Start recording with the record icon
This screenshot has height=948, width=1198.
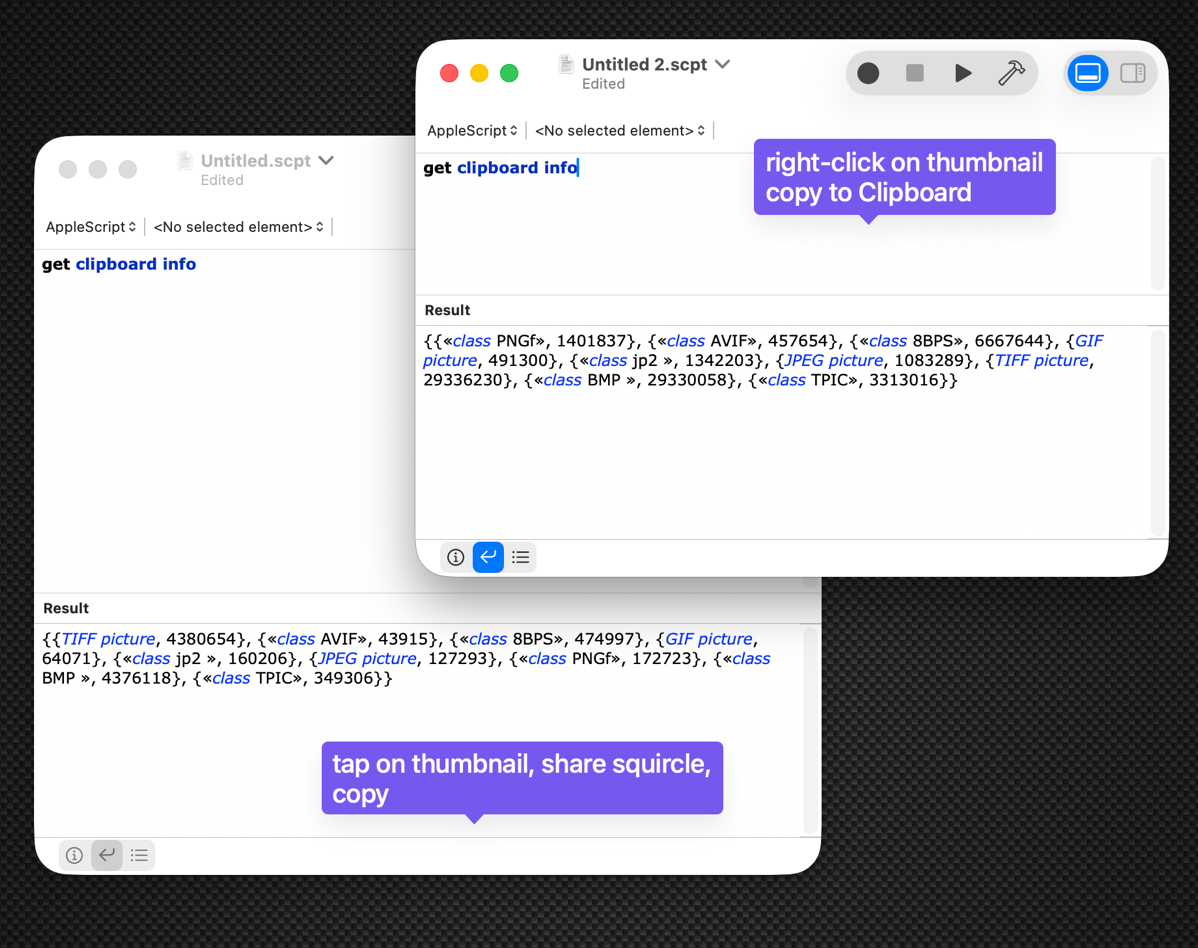(x=868, y=73)
